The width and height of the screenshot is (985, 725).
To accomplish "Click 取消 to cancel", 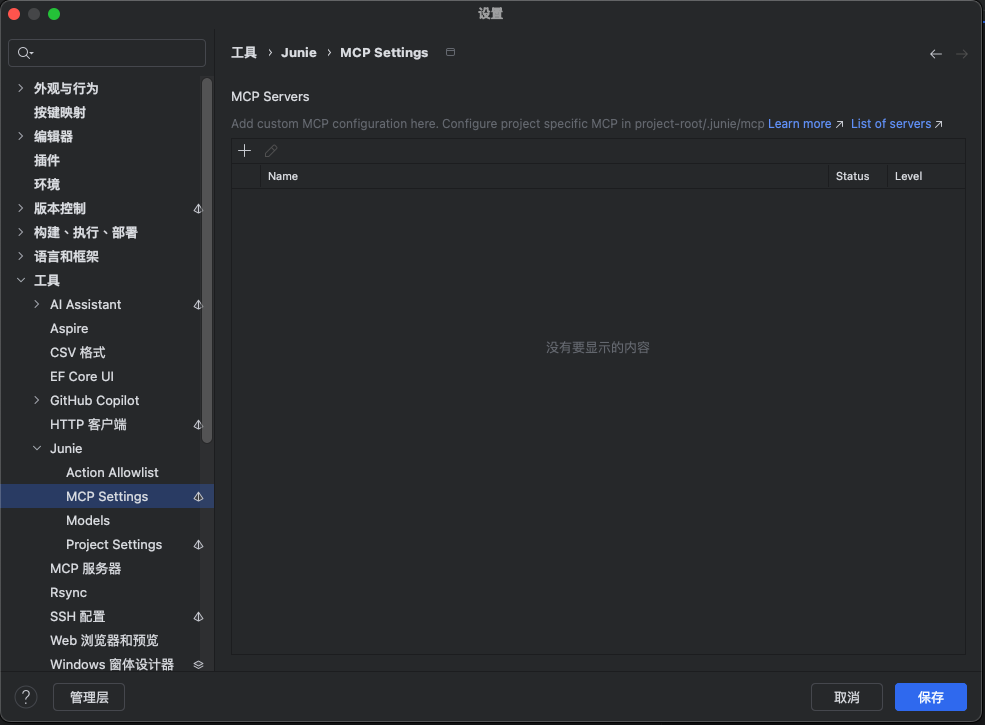I will (x=846, y=697).
